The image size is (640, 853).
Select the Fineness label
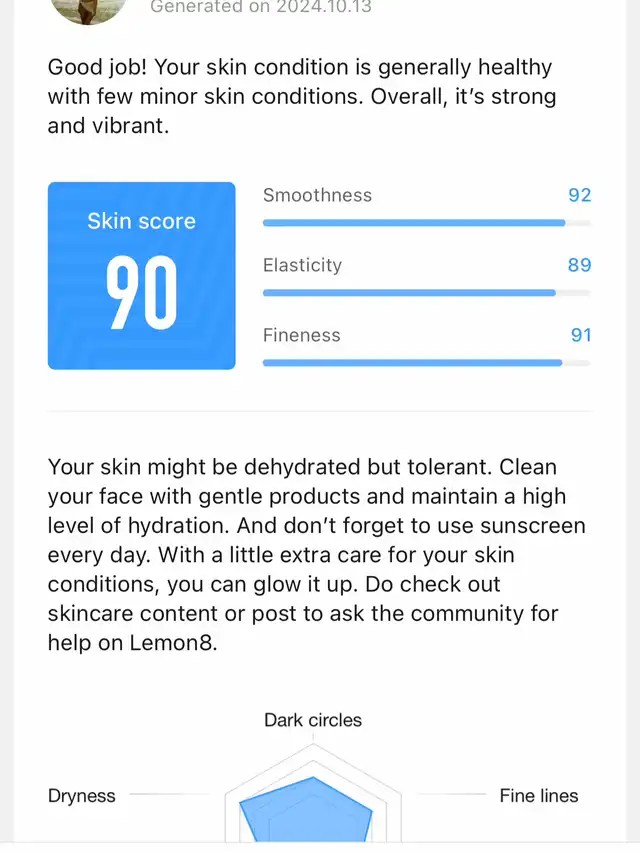click(301, 335)
